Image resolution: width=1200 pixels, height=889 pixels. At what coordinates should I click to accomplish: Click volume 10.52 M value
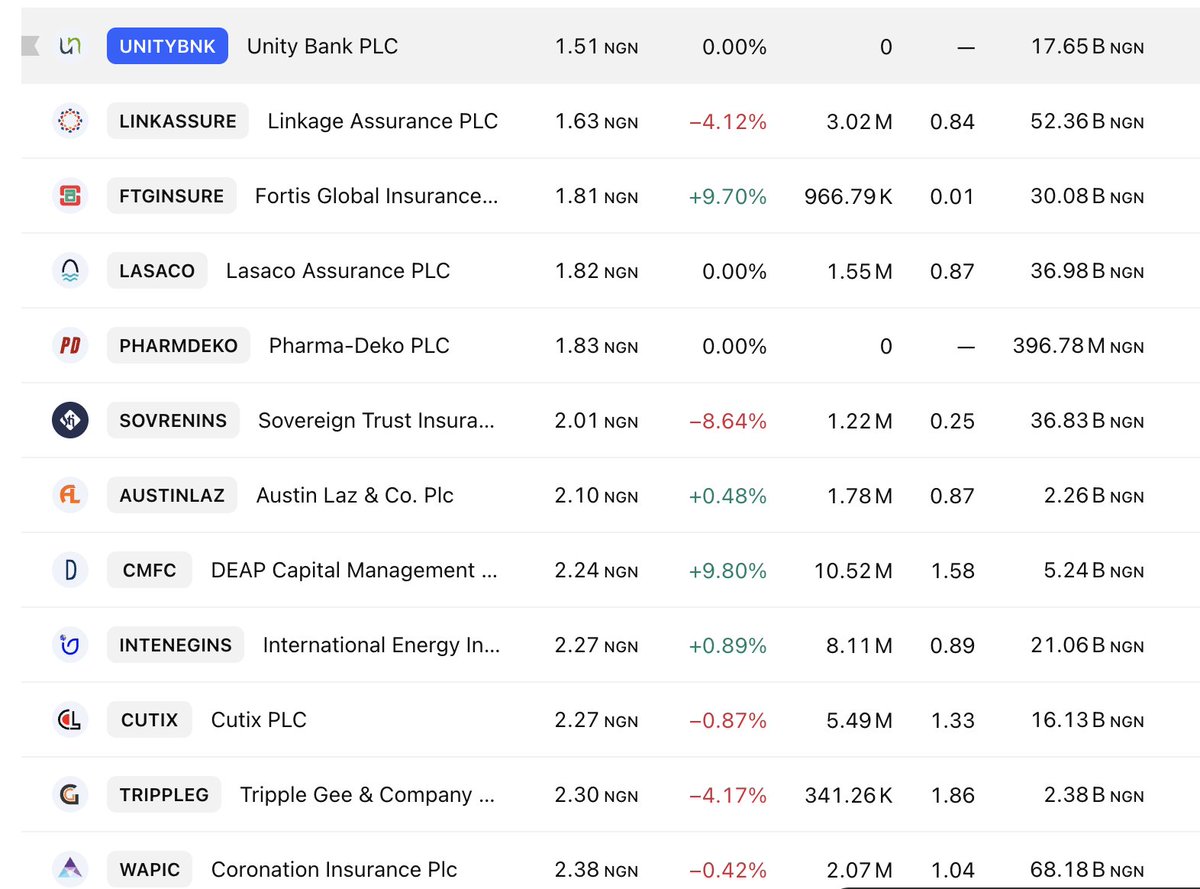pyautogui.click(x=854, y=571)
